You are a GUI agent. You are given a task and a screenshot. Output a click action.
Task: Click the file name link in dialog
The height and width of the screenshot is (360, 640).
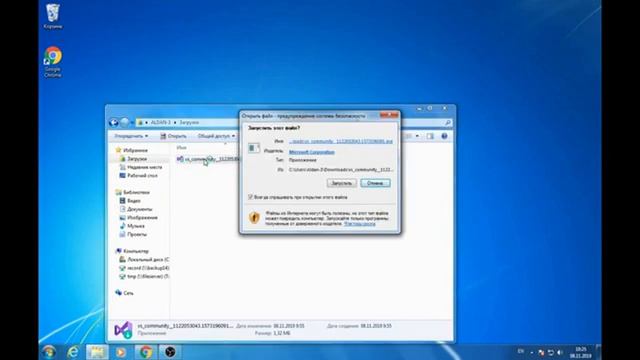coord(340,141)
